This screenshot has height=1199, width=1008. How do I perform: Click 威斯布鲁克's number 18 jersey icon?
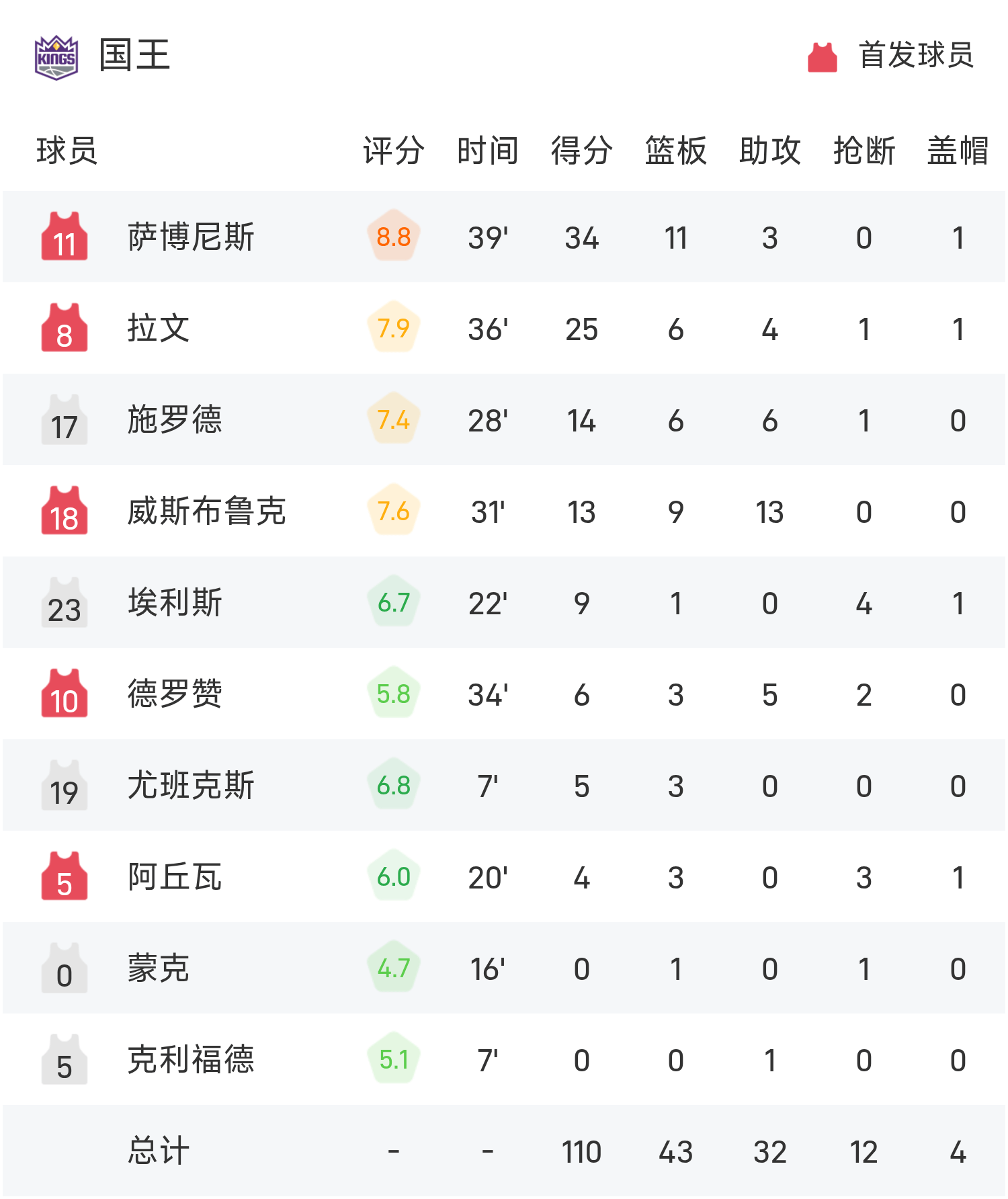tap(65, 511)
